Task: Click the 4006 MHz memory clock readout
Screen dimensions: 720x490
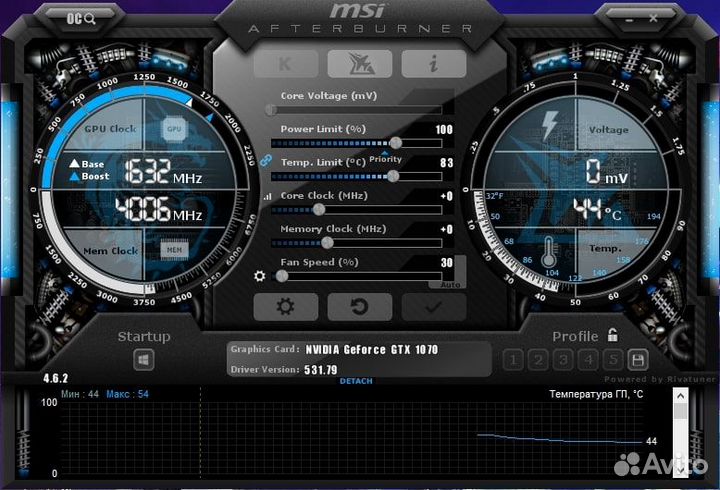Action: pos(158,210)
